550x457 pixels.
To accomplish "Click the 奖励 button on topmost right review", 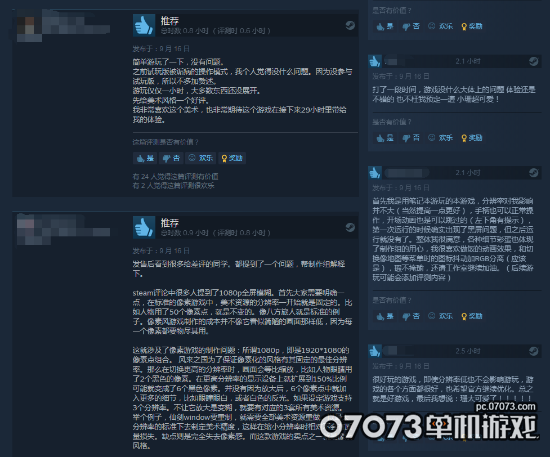I will pos(472,26).
